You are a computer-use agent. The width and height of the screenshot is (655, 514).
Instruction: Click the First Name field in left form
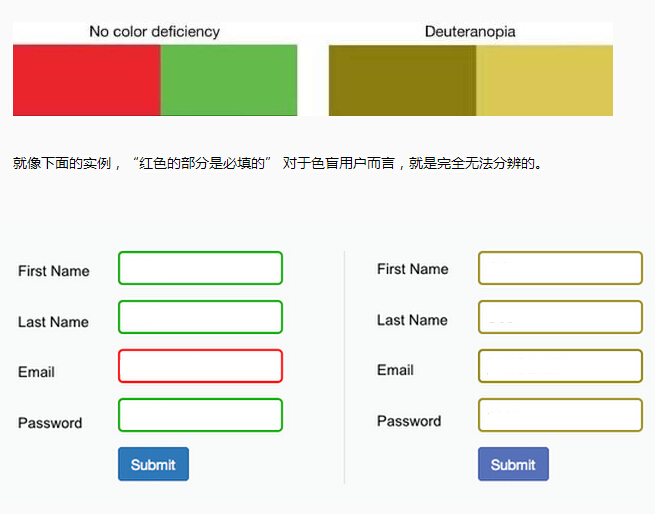[200, 268]
